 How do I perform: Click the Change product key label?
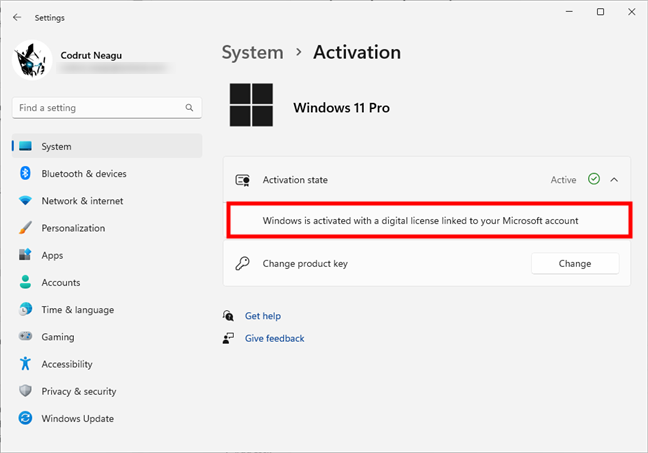(305, 264)
